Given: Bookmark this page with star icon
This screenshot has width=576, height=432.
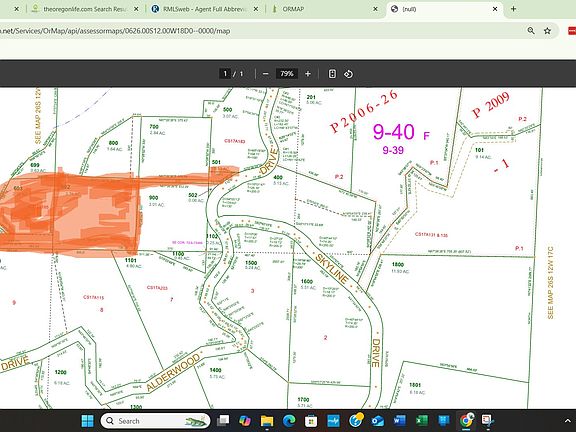Looking at the screenshot, I should pyautogui.click(x=547, y=31).
